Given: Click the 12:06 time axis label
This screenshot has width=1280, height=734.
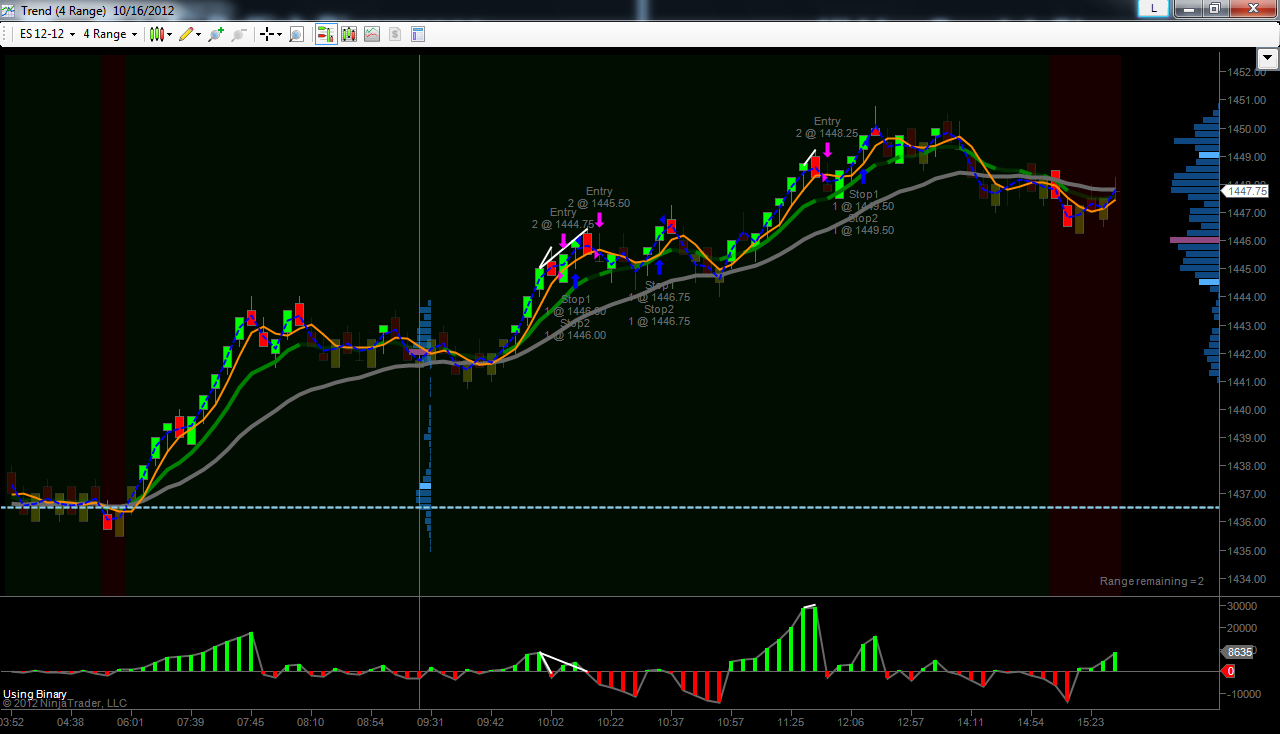Looking at the screenshot, I should click(852, 722).
